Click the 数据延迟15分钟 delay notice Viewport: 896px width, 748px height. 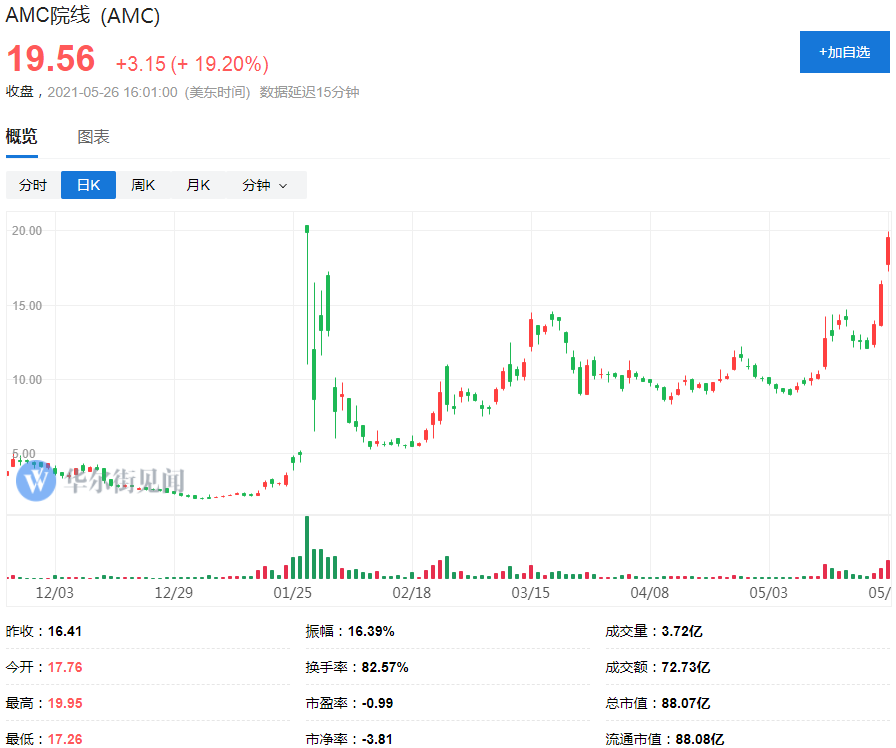click(x=309, y=92)
